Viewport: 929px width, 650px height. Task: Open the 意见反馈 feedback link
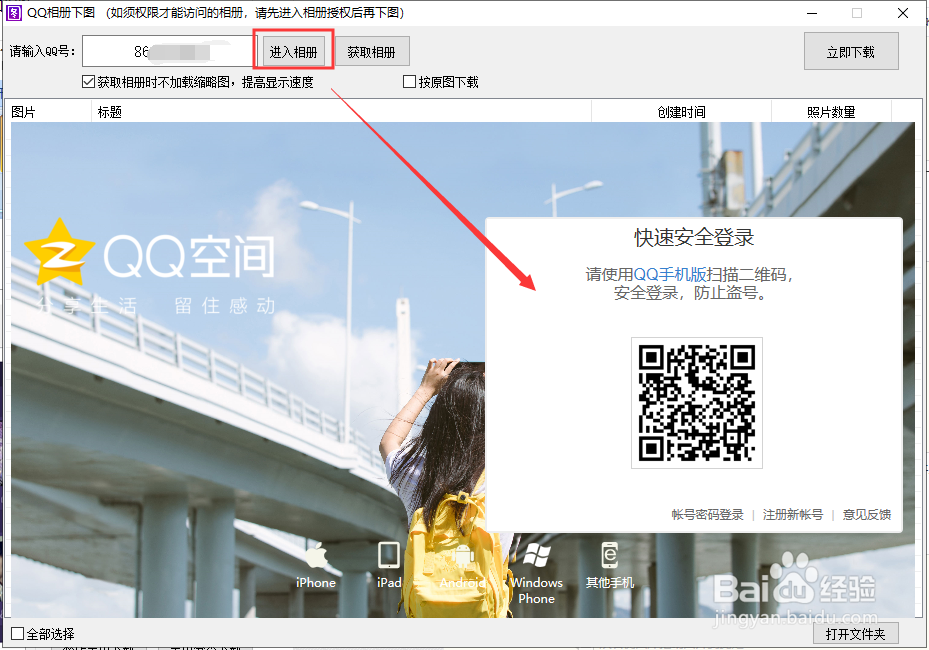(x=866, y=514)
